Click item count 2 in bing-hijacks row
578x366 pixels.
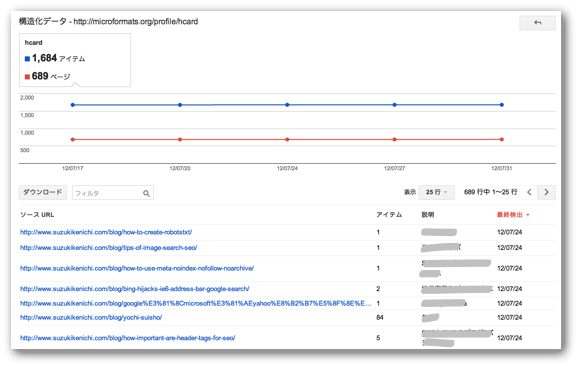click(x=378, y=289)
